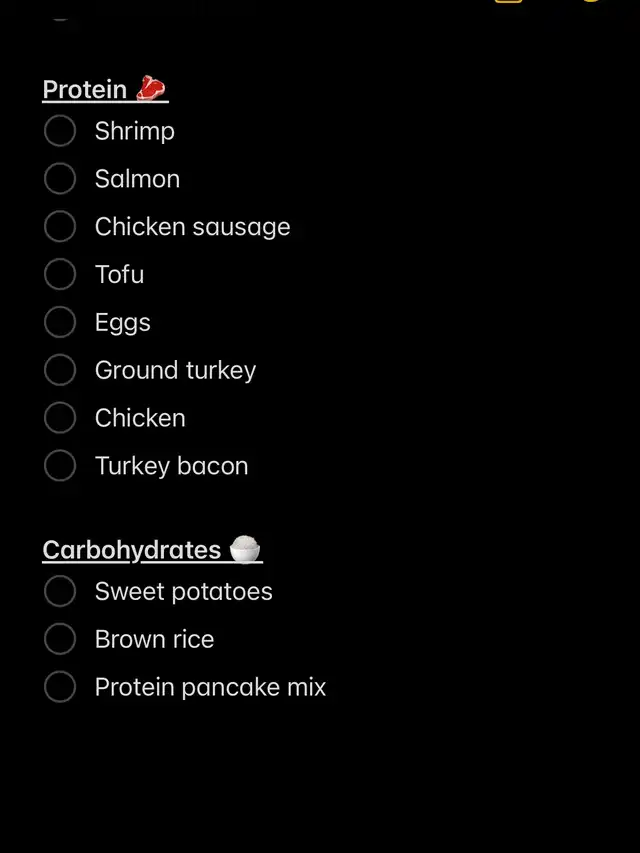Select the Protein heading text
This screenshot has width=640, height=853.
point(85,89)
